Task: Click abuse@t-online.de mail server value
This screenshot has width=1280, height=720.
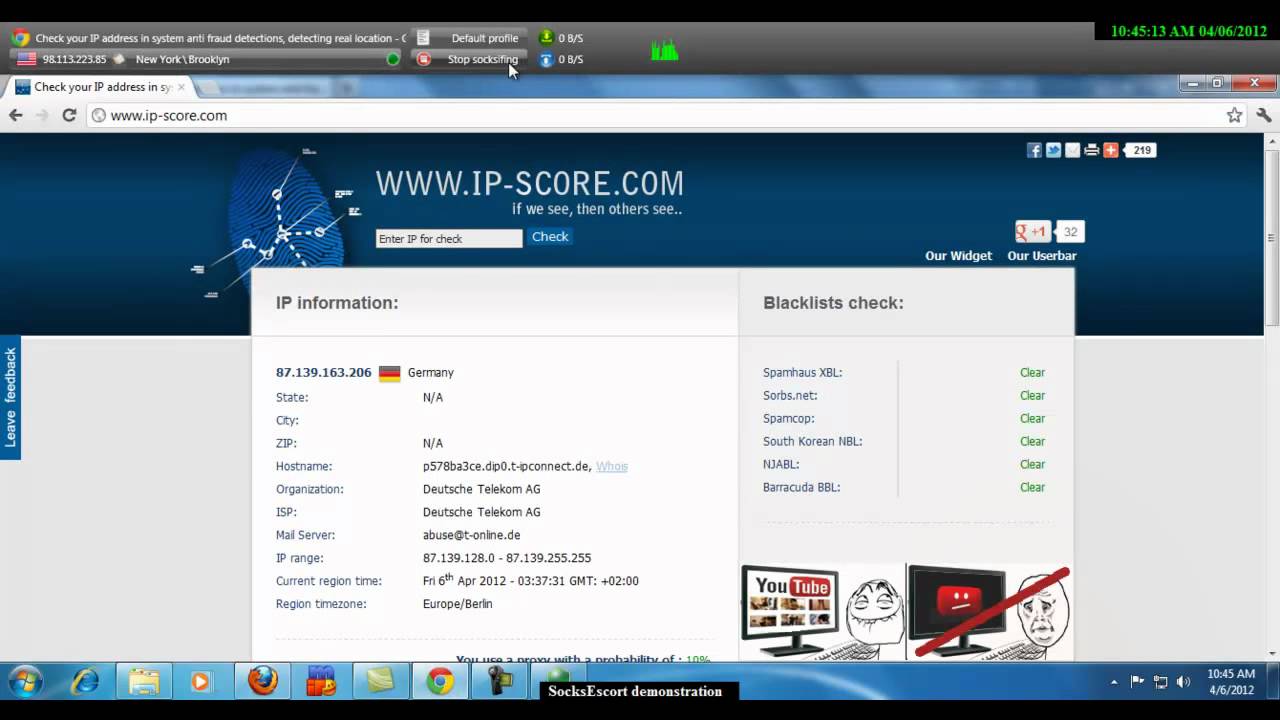Action: [x=472, y=535]
